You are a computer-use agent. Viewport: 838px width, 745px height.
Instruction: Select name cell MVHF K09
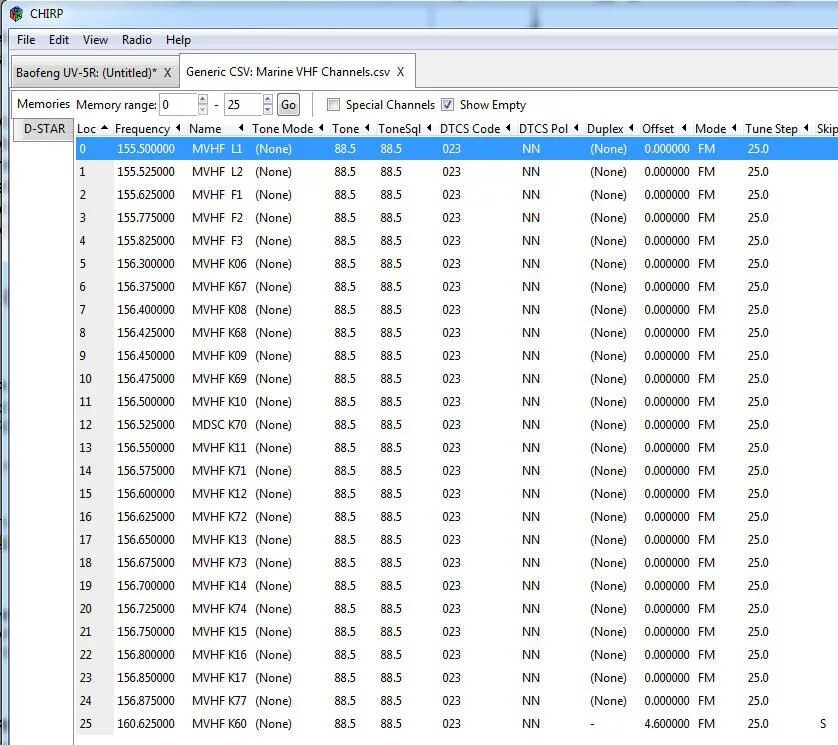219,356
